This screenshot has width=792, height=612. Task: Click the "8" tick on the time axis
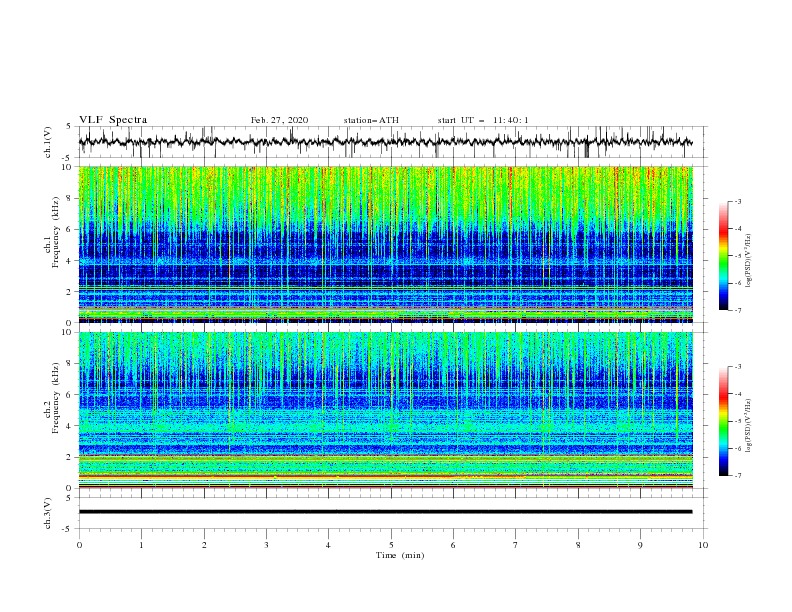click(578, 545)
